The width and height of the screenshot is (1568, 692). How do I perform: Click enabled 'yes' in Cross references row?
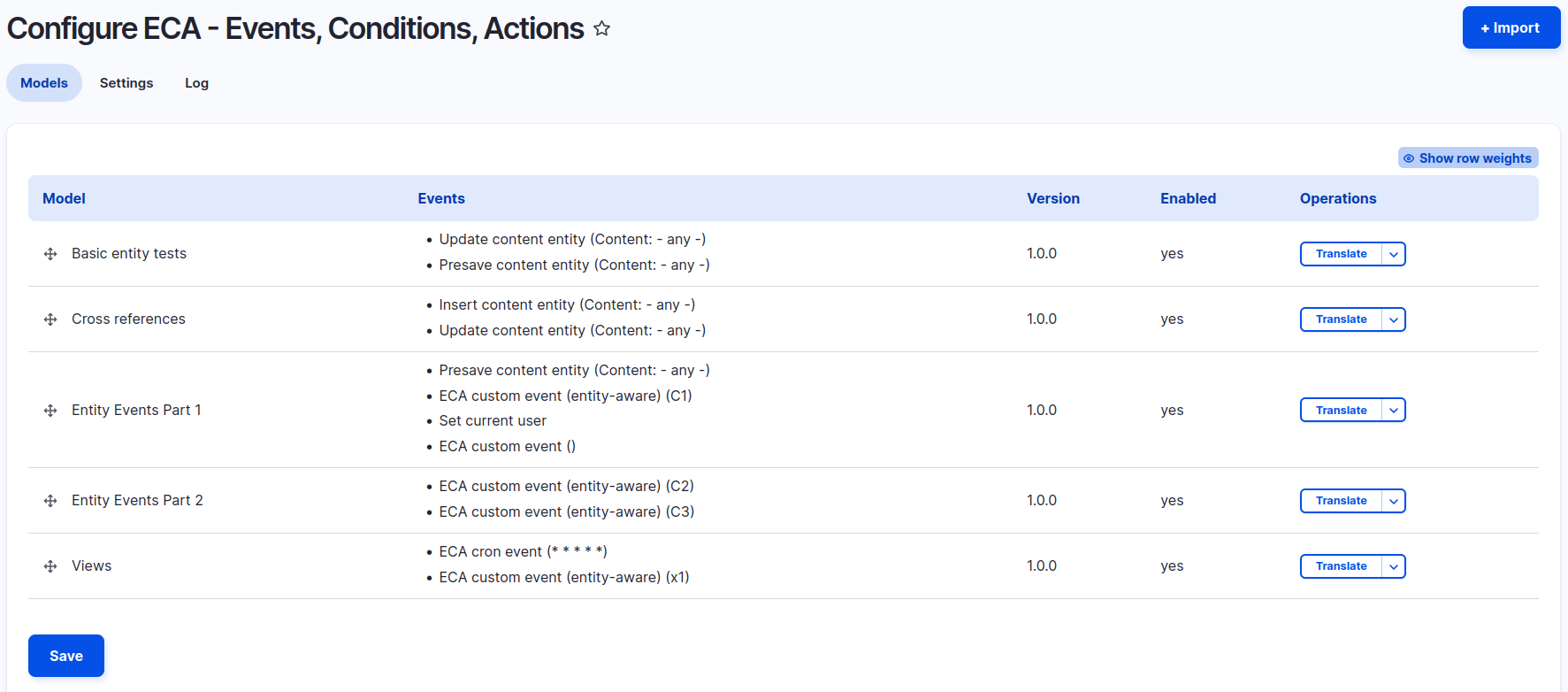click(1172, 319)
